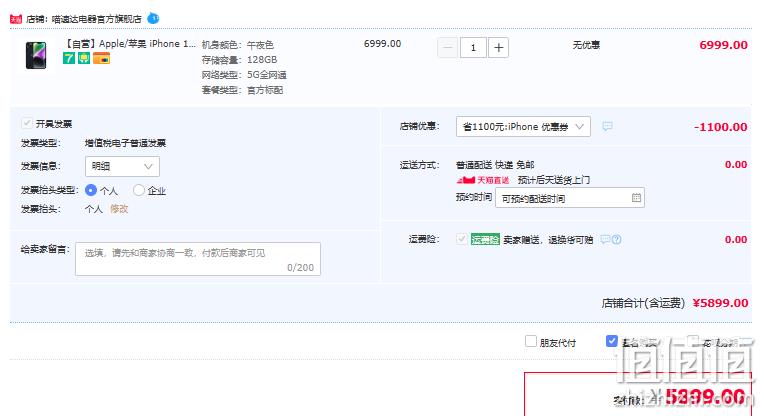
Task: Toggle the 运费险 checkbox
Action: (x=461, y=239)
